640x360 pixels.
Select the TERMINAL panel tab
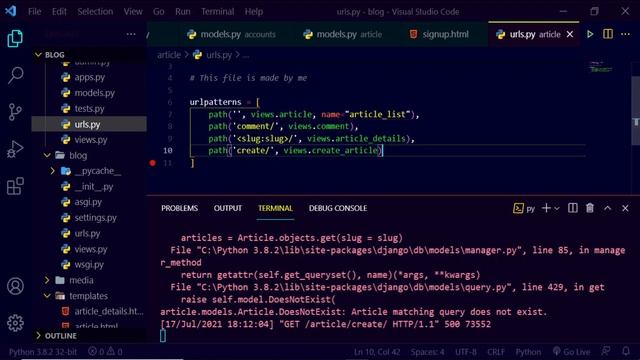275,208
